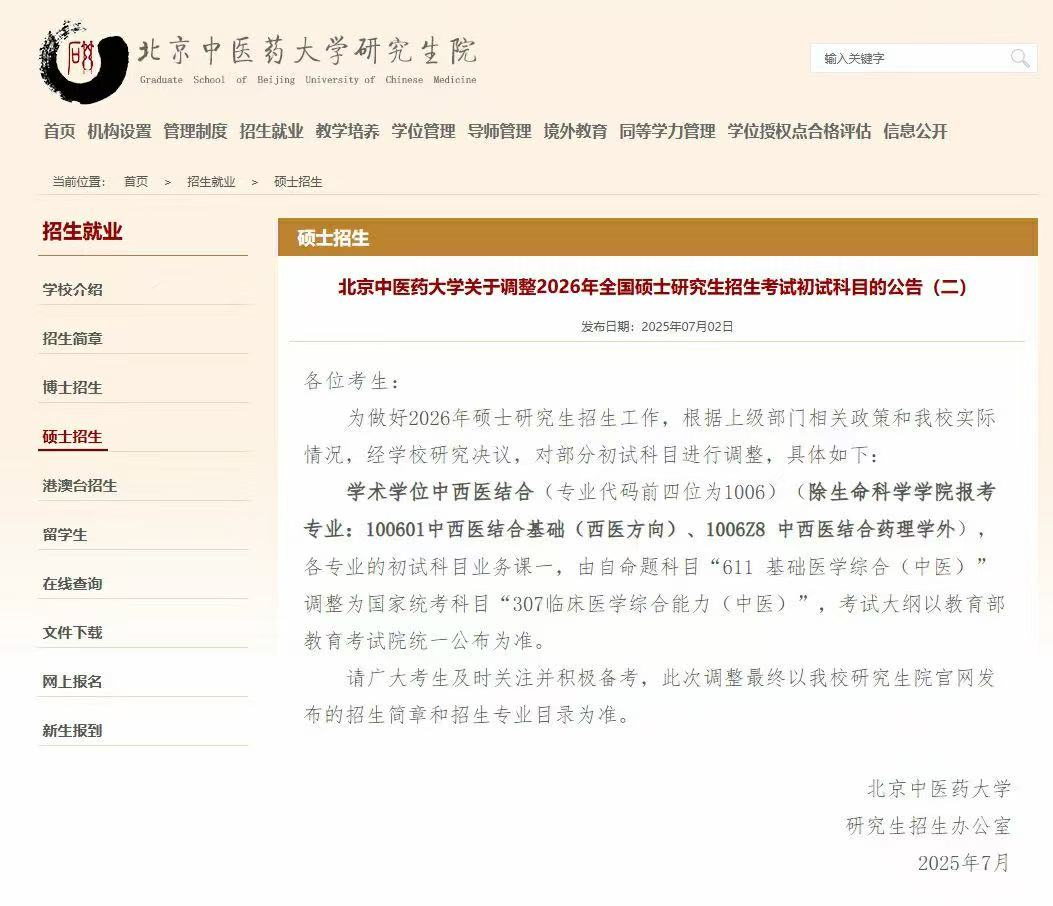Open 在线查询 in the sidebar
The image size is (1053, 906).
pos(73,584)
